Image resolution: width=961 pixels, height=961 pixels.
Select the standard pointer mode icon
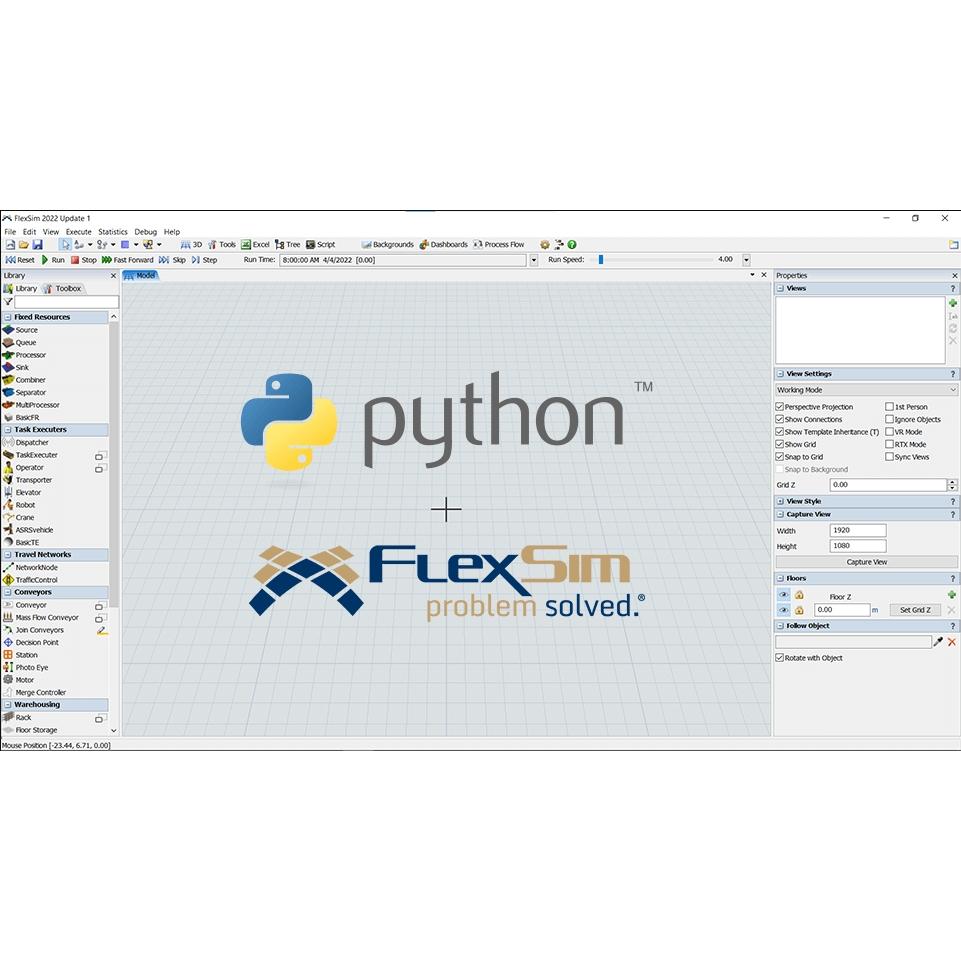[66, 245]
